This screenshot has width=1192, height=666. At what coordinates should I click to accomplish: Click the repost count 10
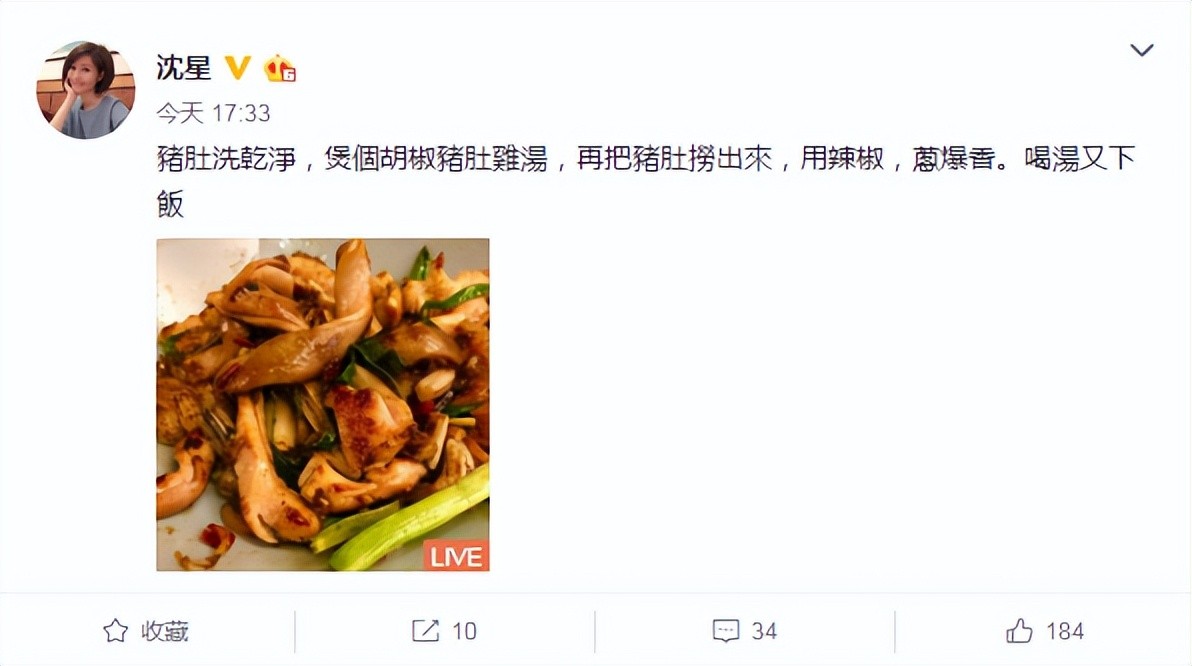tap(464, 631)
